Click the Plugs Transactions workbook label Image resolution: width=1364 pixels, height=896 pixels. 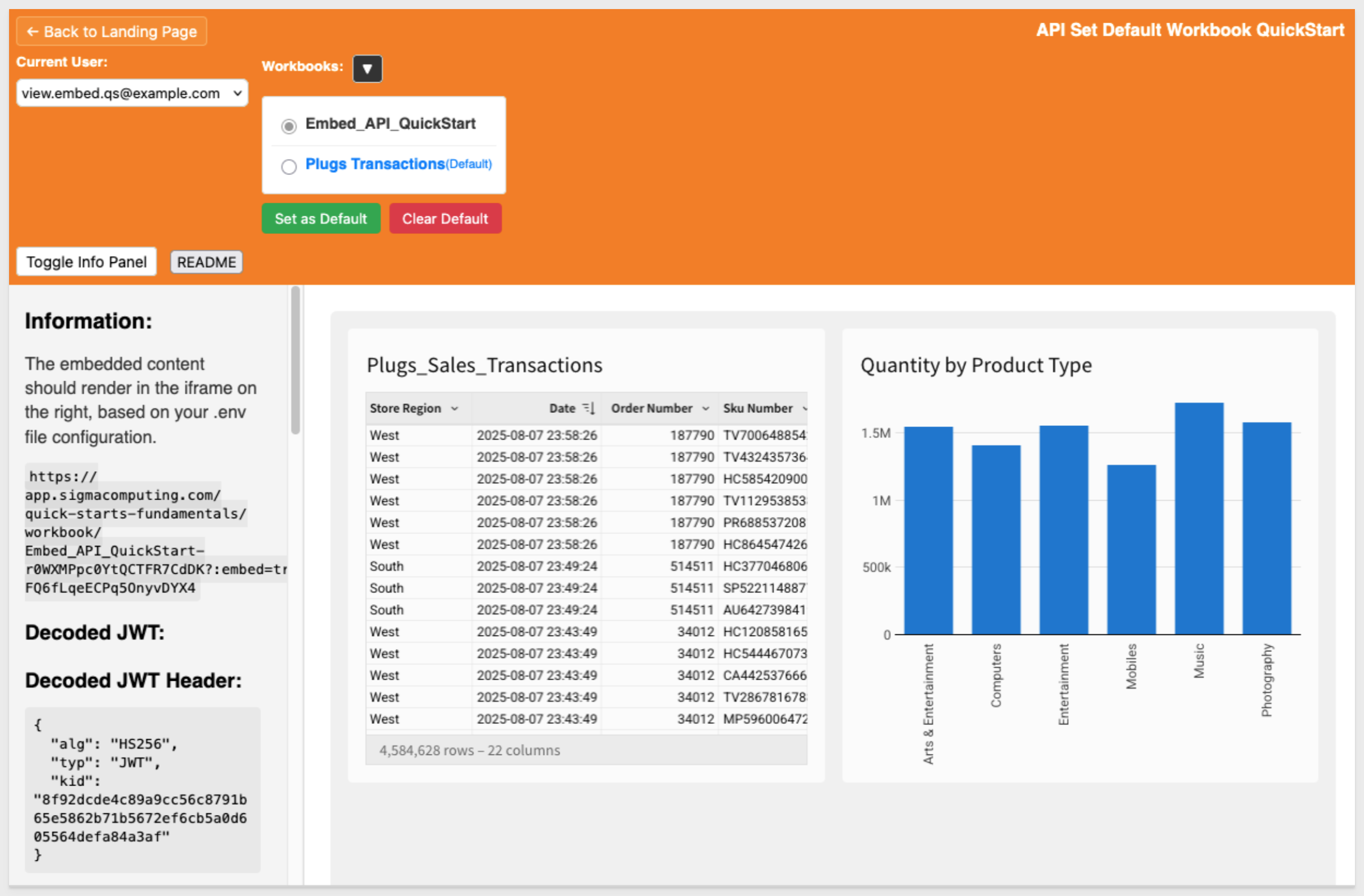pos(375,164)
